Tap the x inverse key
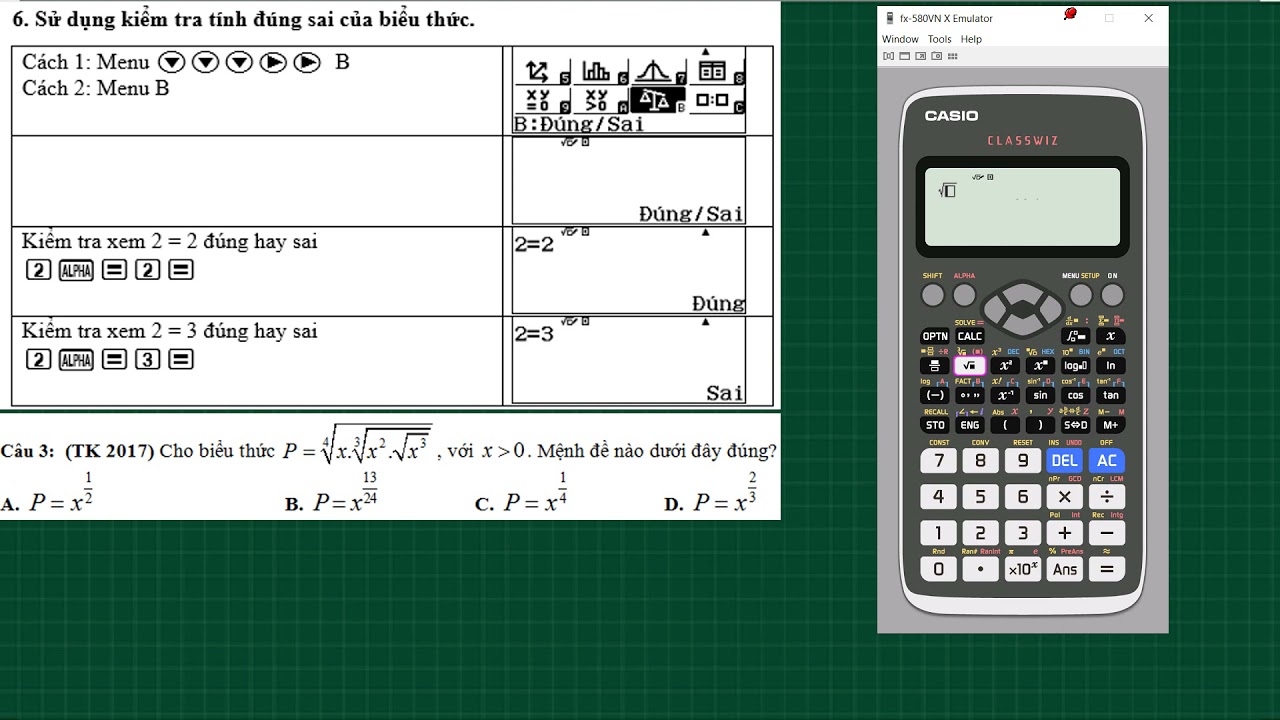The width and height of the screenshot is (1280, 720). tap(1005, 395)
